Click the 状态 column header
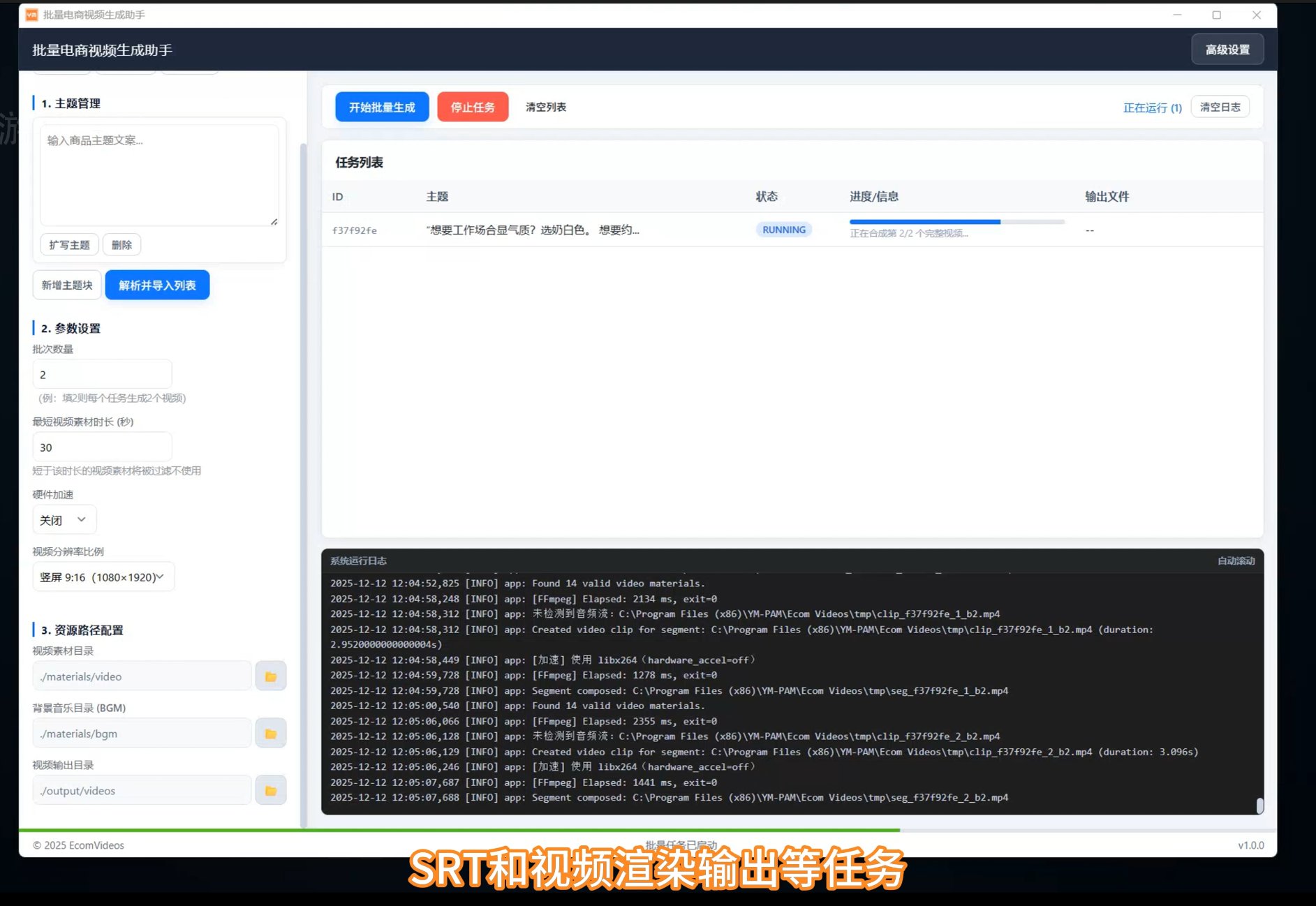Viewport: 1316px width, 906px height. coord(766,197)
